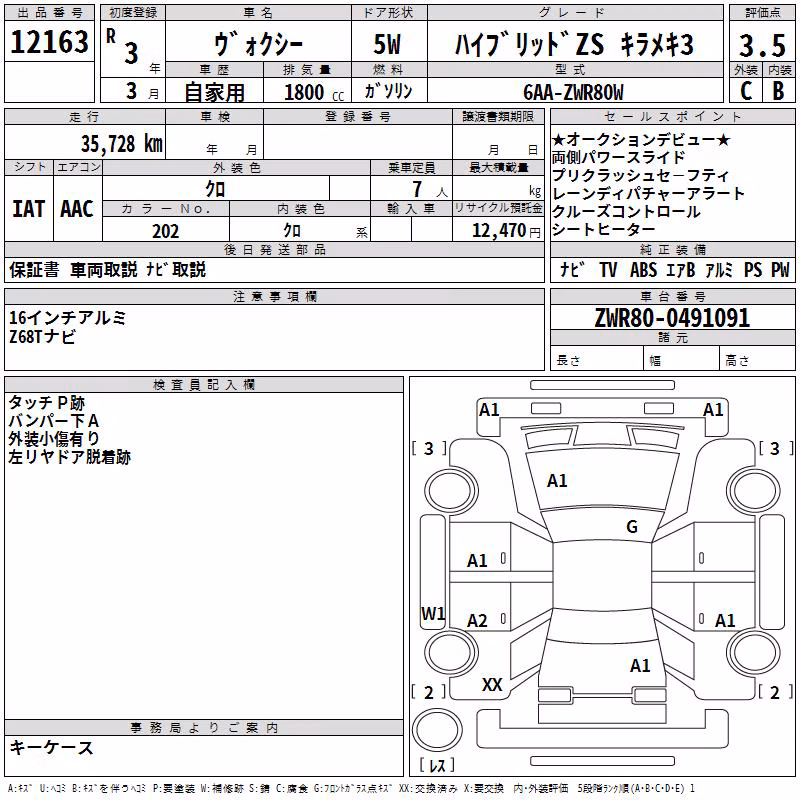Select the A1 mark on the hood
This screenshot has width=800, height=800.
[x=557, y=481]
